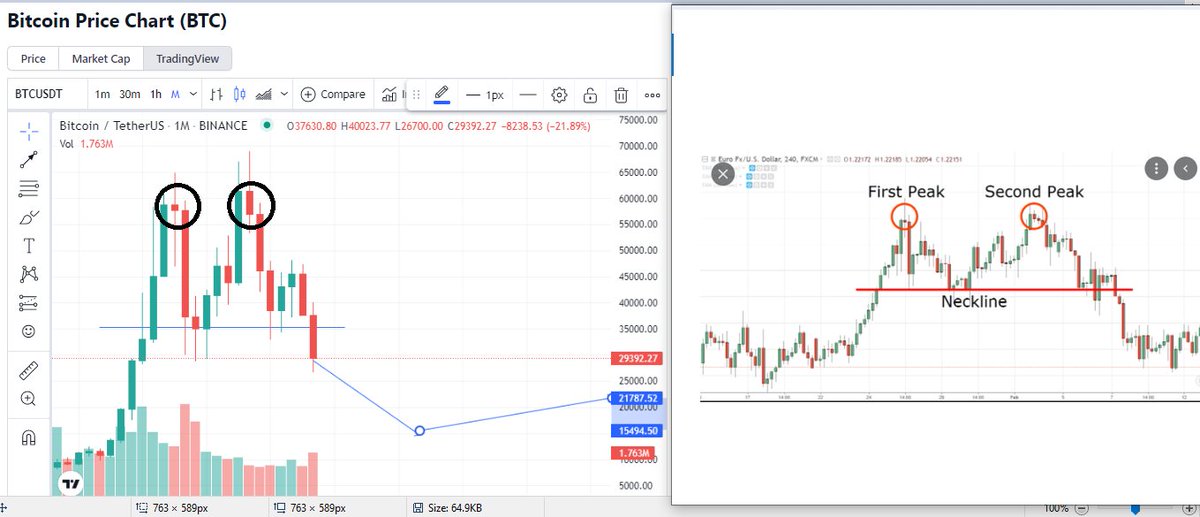
Task: Select the crosshair cursor tool
Action: click(29, 131)
